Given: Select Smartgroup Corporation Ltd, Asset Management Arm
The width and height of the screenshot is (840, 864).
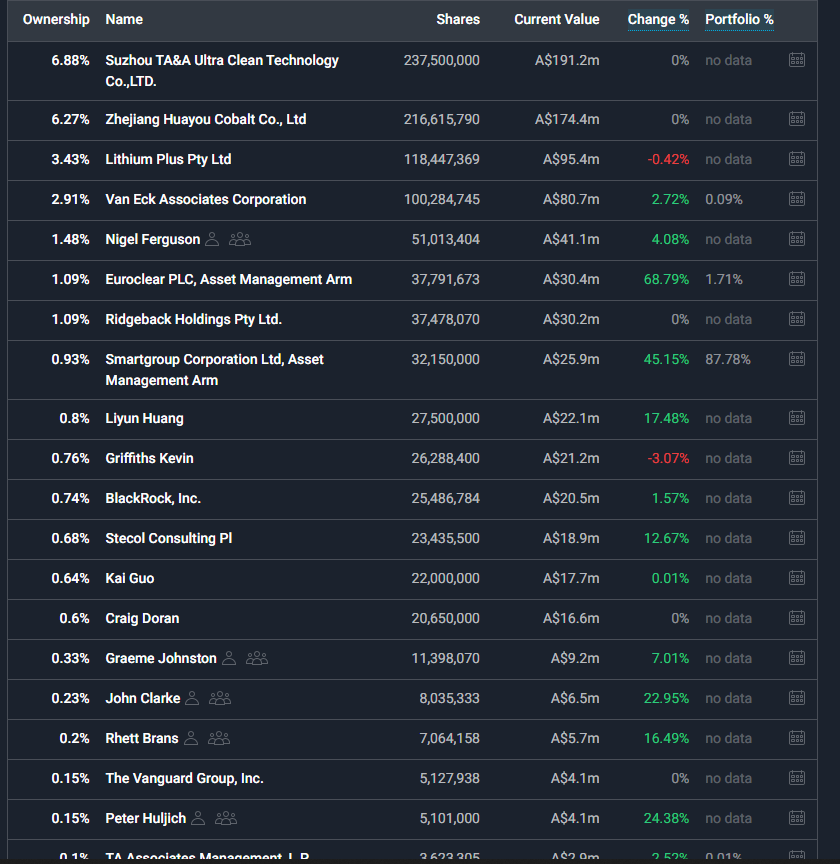Looking at the screenshot, I should 214,370.
